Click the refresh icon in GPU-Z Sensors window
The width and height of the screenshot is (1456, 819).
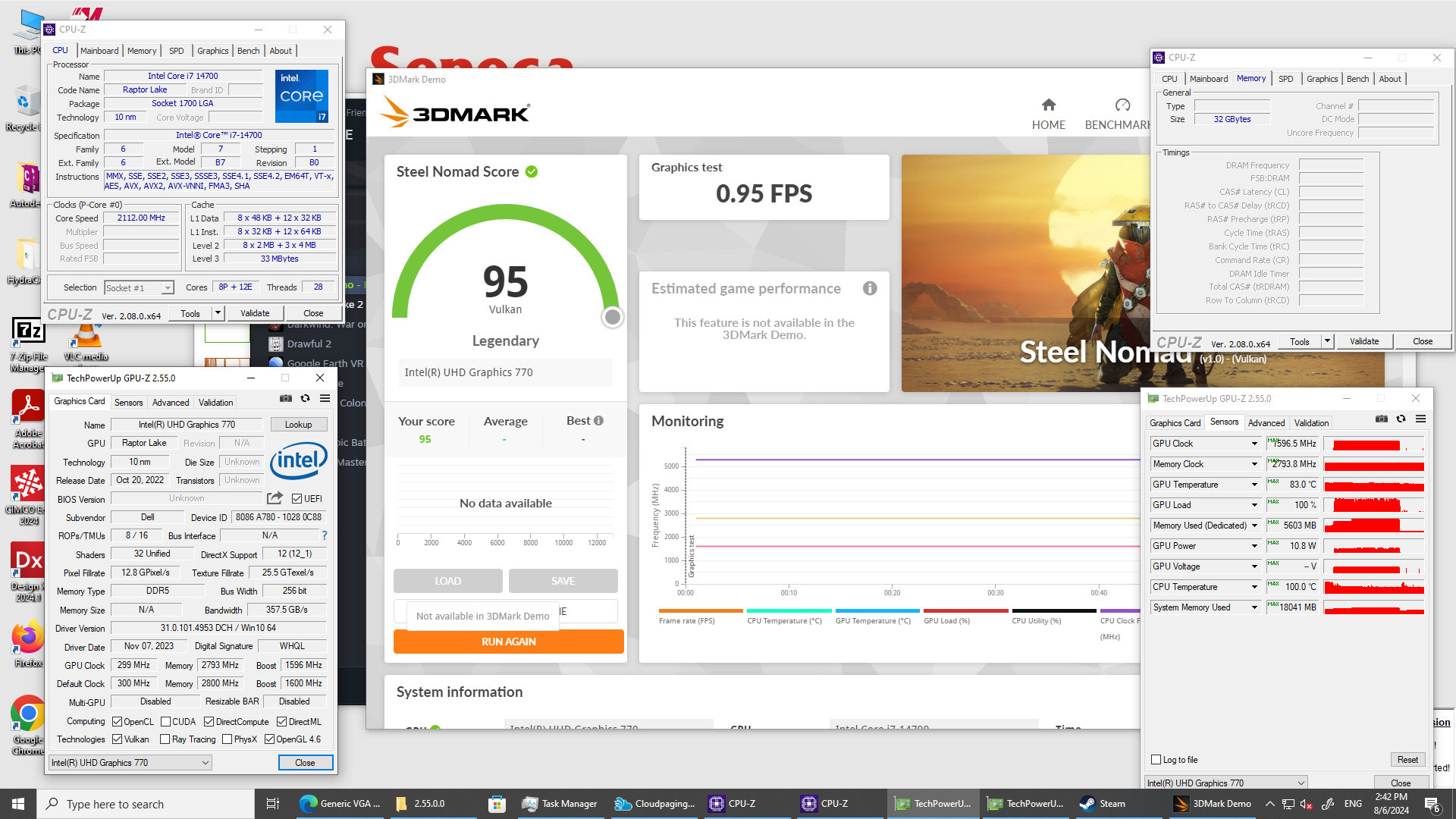point(1401,419)
